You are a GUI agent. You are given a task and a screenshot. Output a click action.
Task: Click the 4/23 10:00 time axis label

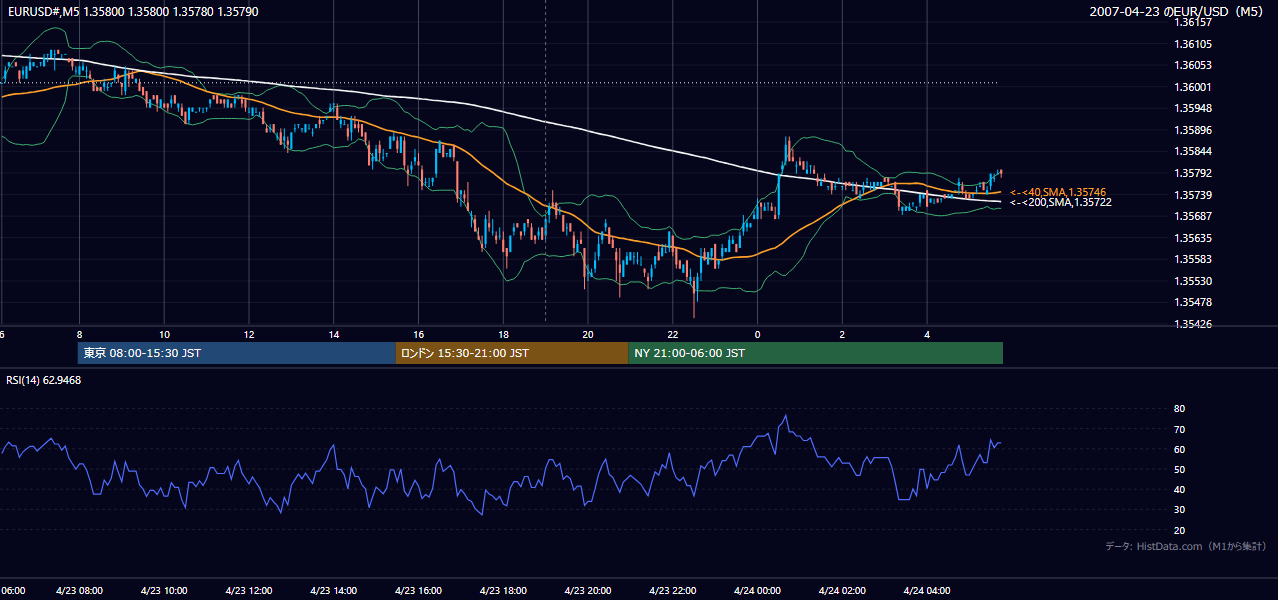(x=164, y=591)
